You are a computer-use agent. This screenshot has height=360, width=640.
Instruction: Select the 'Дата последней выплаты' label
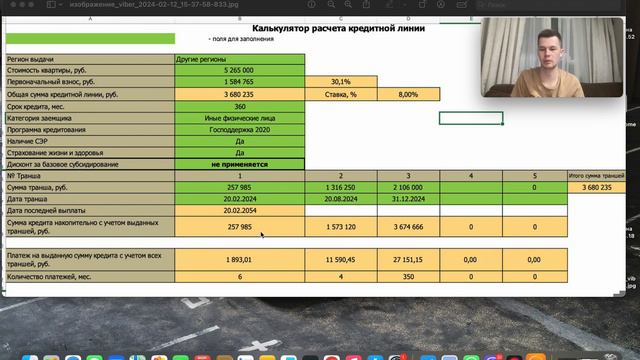[x=90, y=211]
